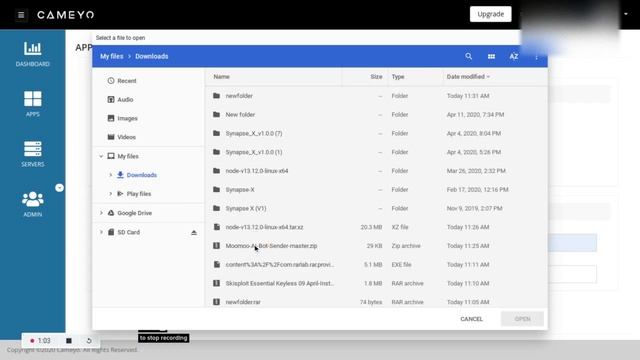Screen dimensions: 640x360
Task: Click the newfolder row's folder icon
Action: [x=216, y=96]
